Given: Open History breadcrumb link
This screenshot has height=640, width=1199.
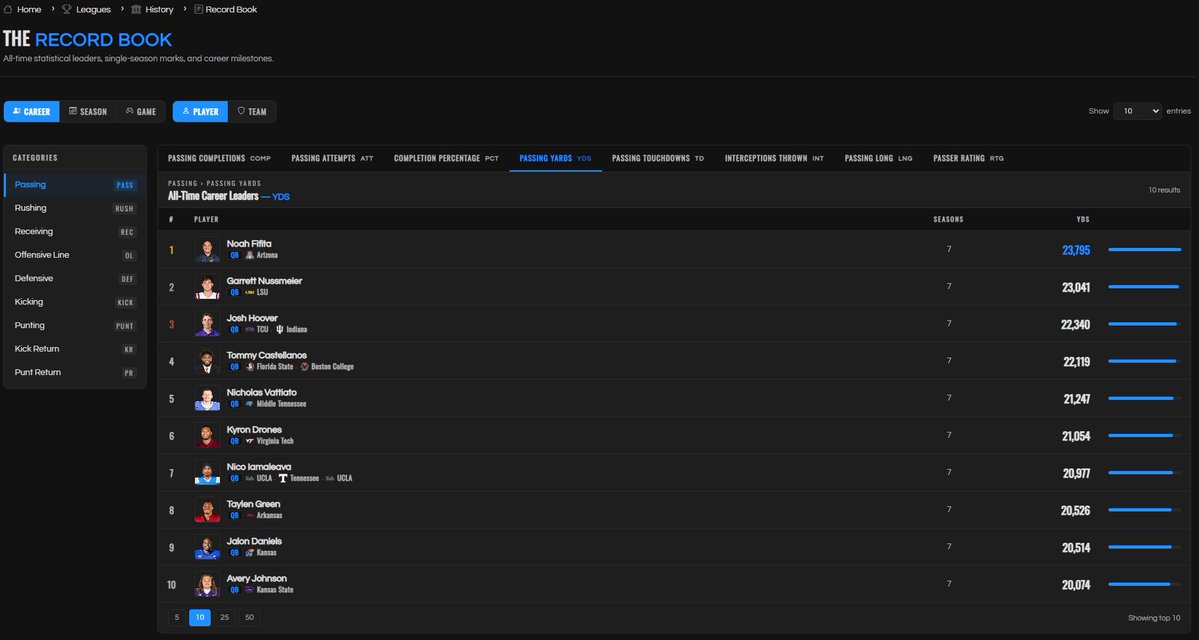Looking at the screenshot, I should click(152, 9).
